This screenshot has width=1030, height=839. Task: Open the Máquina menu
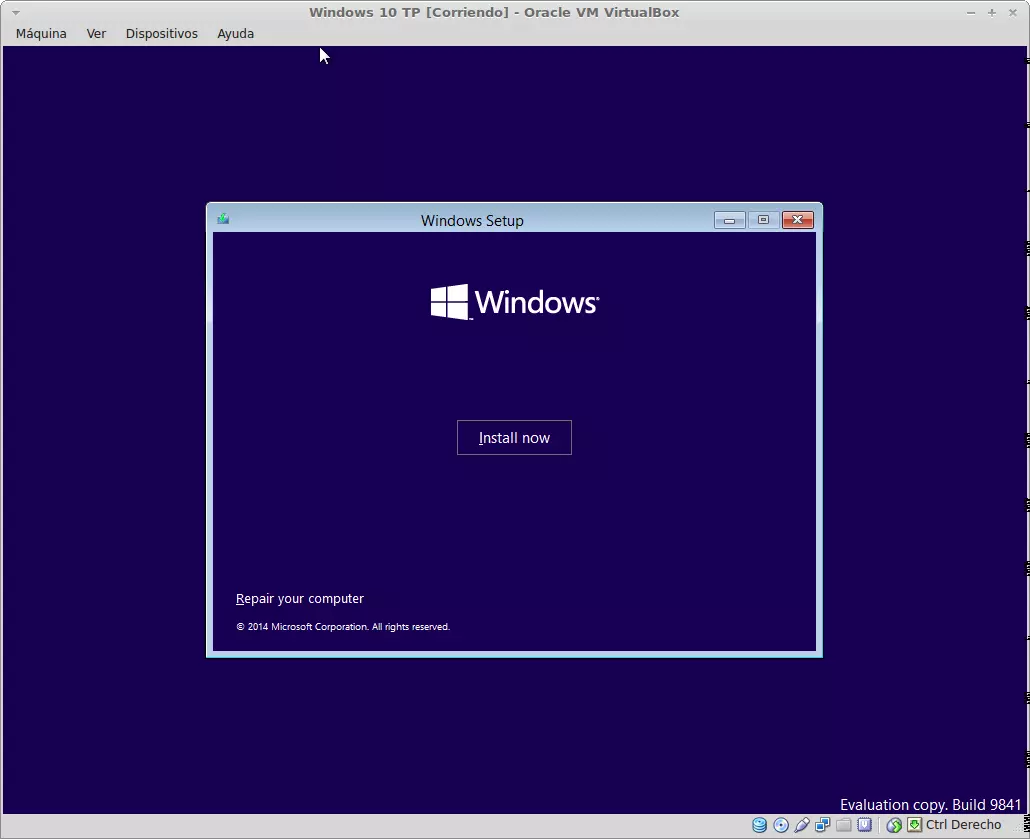coord(41,33)
